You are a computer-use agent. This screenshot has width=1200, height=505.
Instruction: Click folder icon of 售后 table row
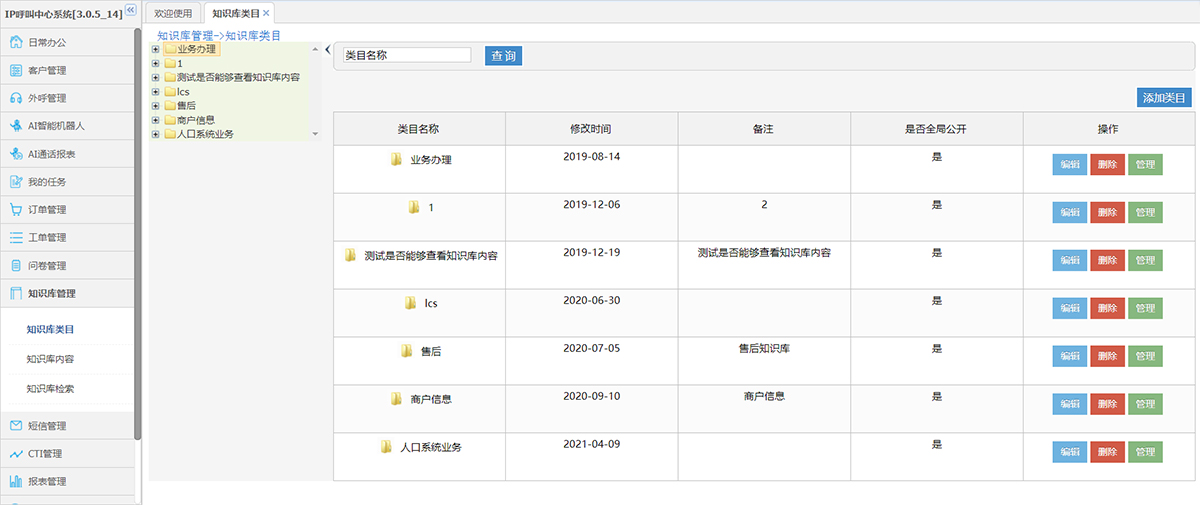click(407, 351)
